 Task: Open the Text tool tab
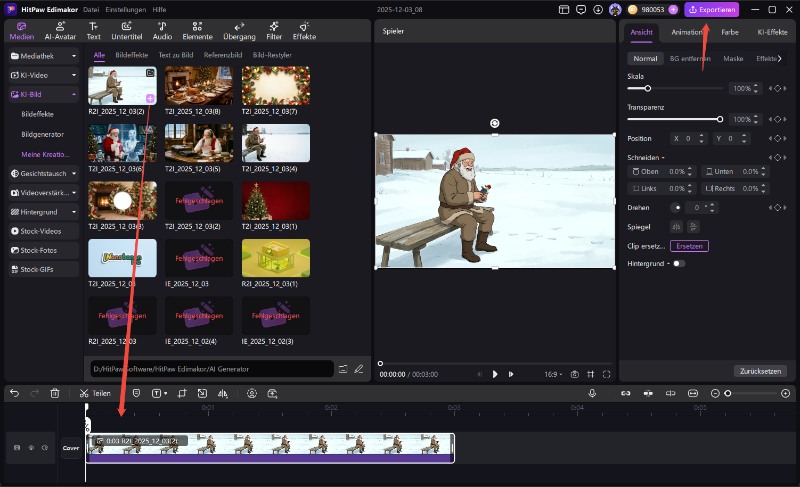pos(93,31)
